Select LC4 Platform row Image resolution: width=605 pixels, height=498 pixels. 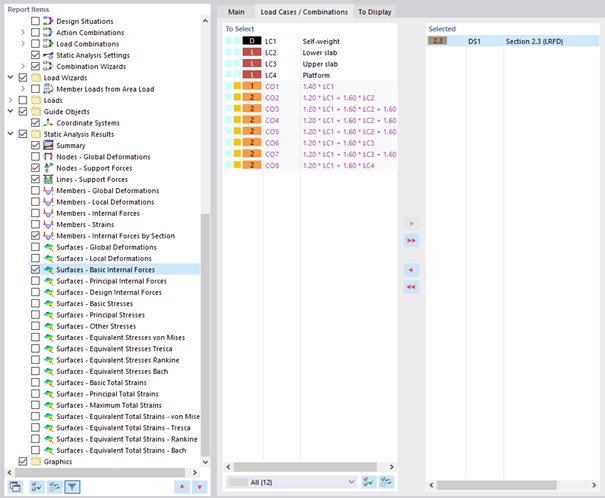[310, 75]
